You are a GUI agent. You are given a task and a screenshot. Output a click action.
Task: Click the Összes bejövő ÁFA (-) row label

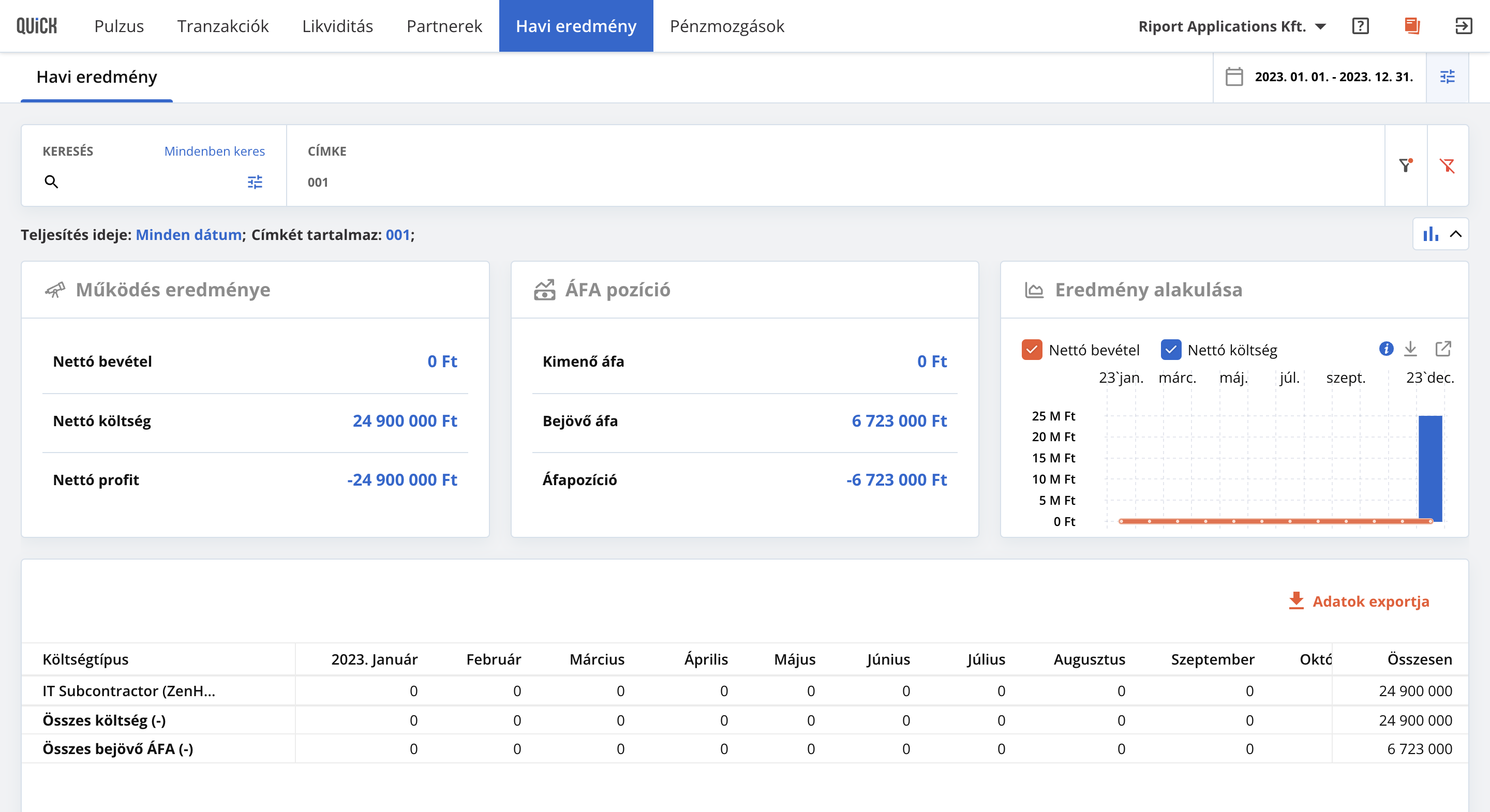[x=118, y=748]
